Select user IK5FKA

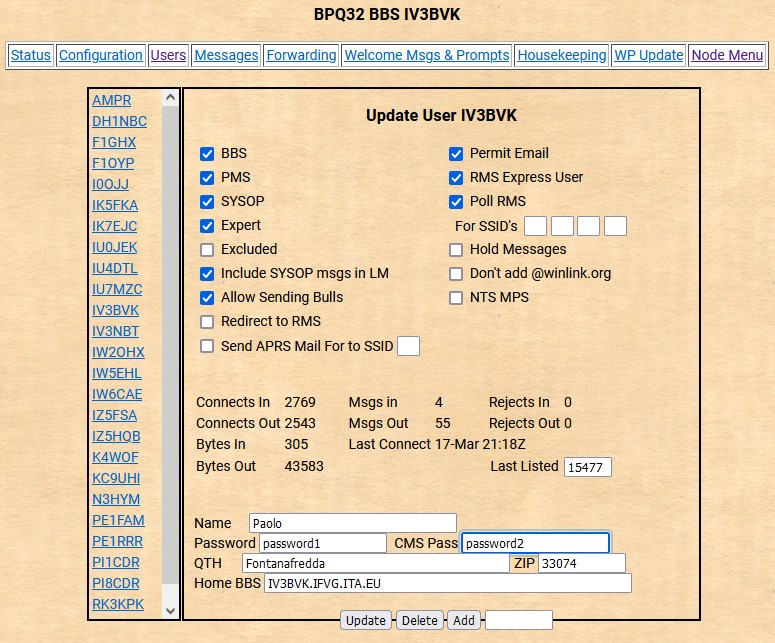(115, 205)
